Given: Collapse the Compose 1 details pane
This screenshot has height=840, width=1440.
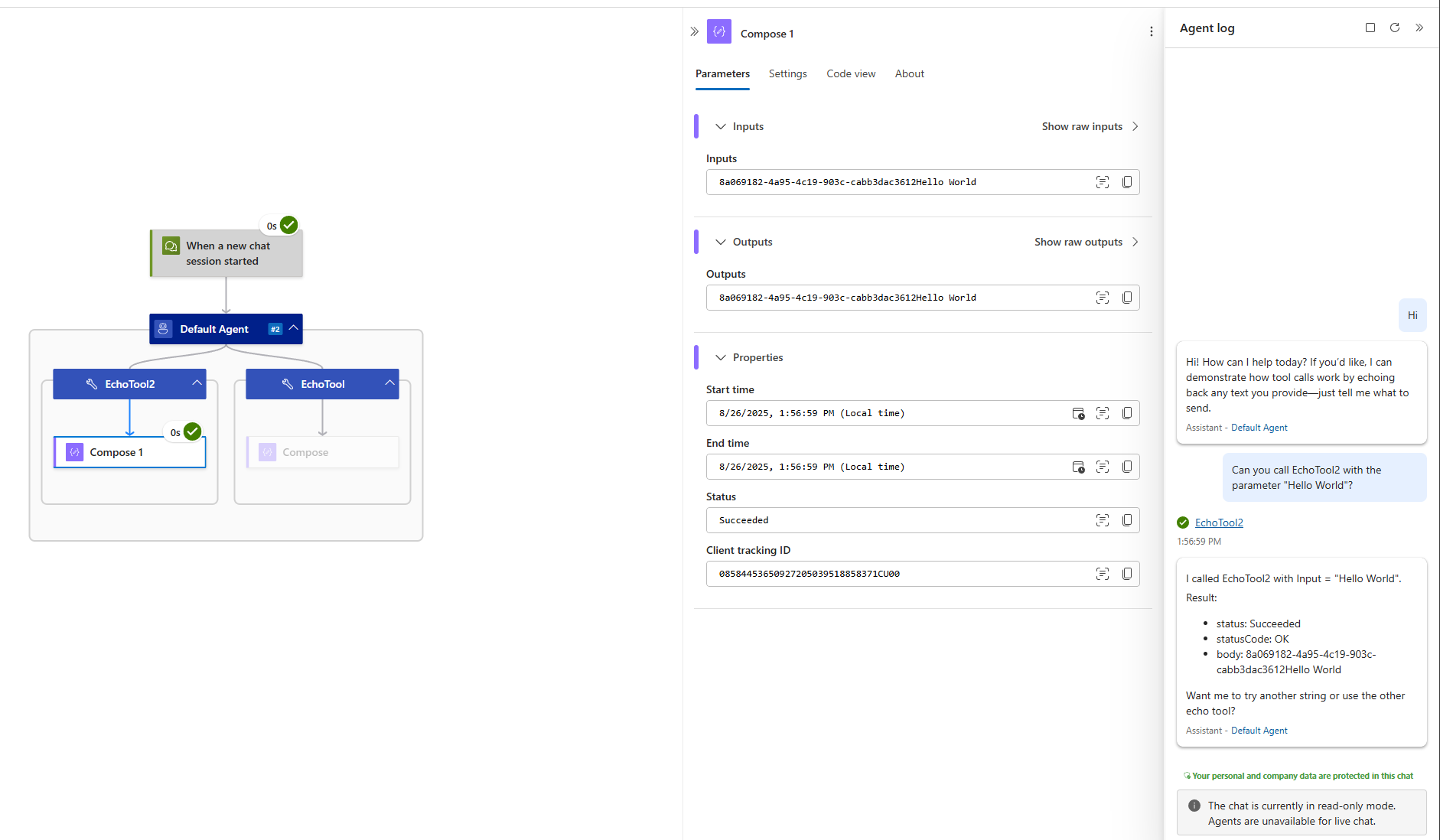Looking at the screenshot, I should click(x=694, y=31).
